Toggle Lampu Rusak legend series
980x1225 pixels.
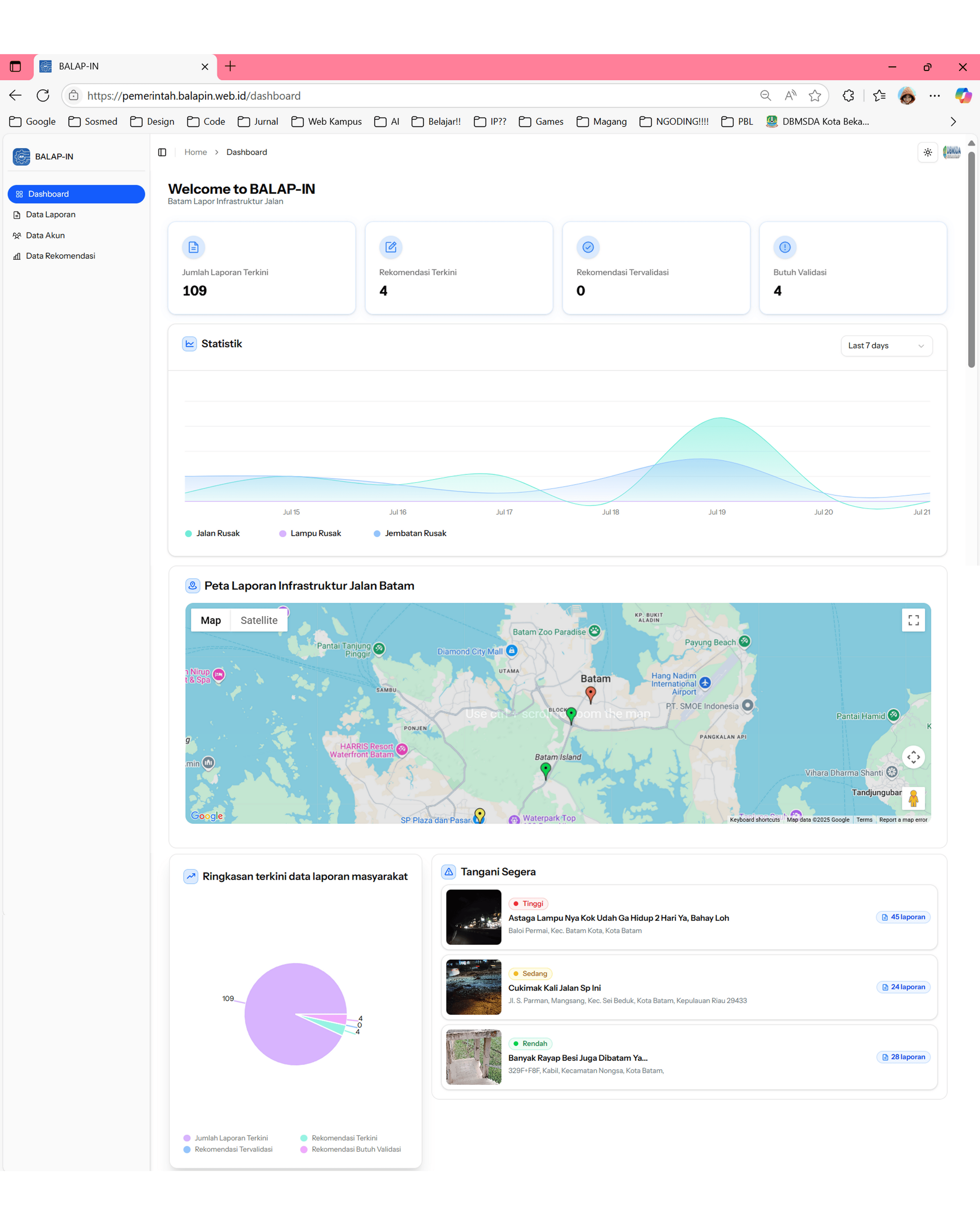[x=310, y=533]
